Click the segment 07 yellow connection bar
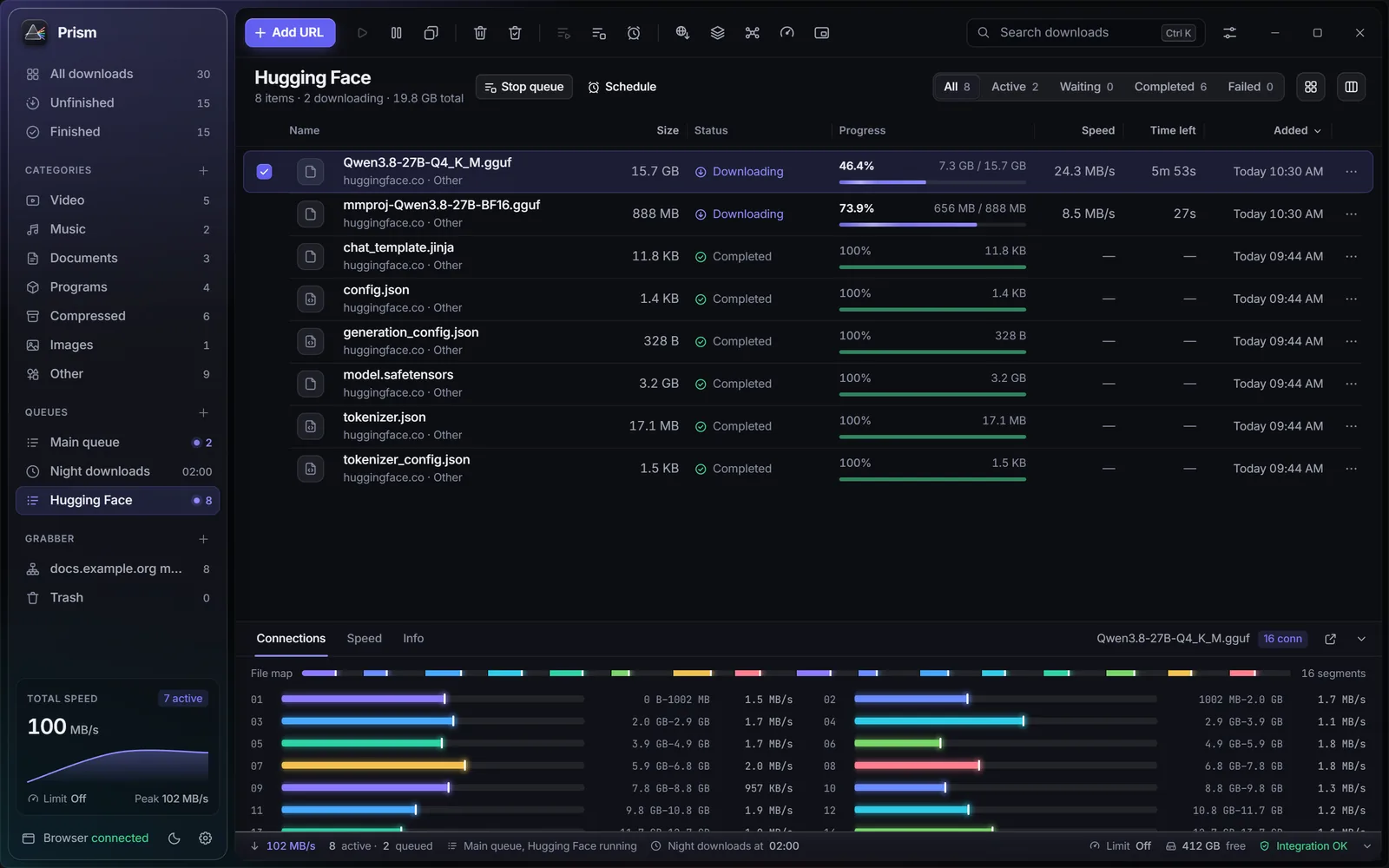The image size is (1389, 868). pos(432,766)
